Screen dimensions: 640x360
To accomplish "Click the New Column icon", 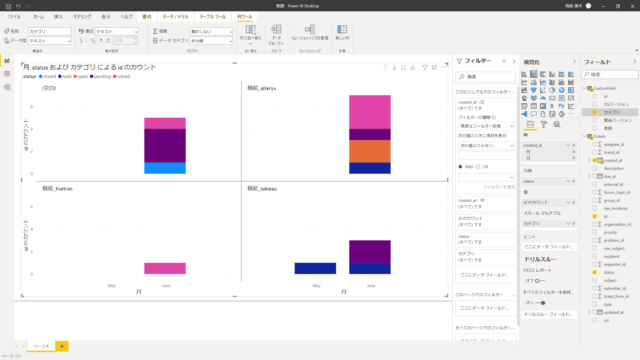I will pos(342,32).
